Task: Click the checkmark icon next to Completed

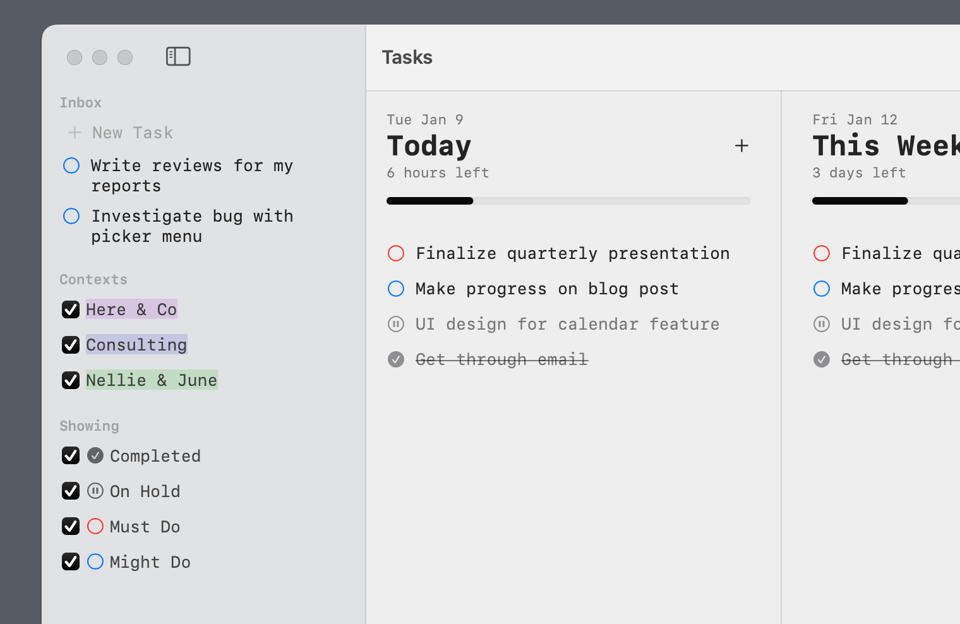Action: [x=95, y=455]
